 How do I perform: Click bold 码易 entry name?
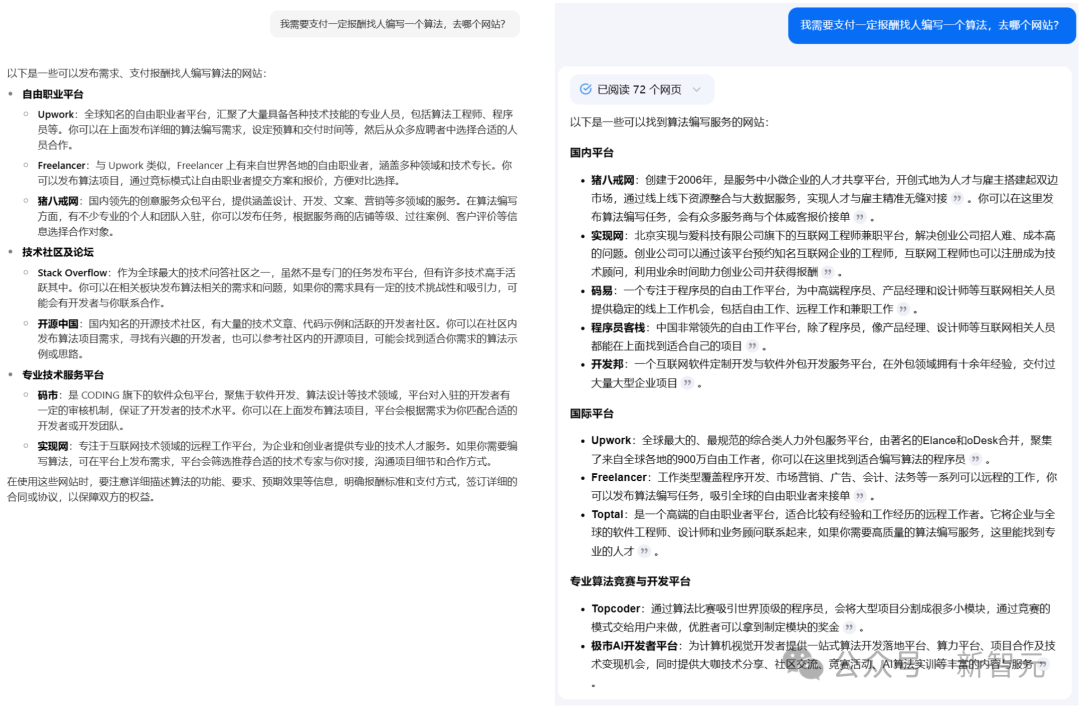click(x=601, y=291)
